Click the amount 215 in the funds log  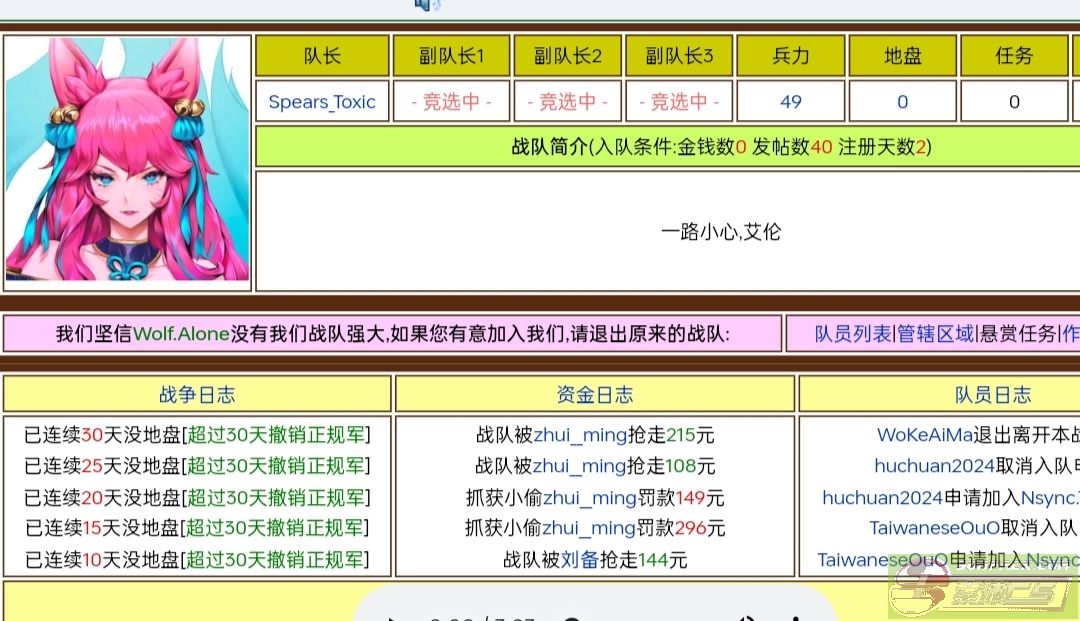(681, 435)
